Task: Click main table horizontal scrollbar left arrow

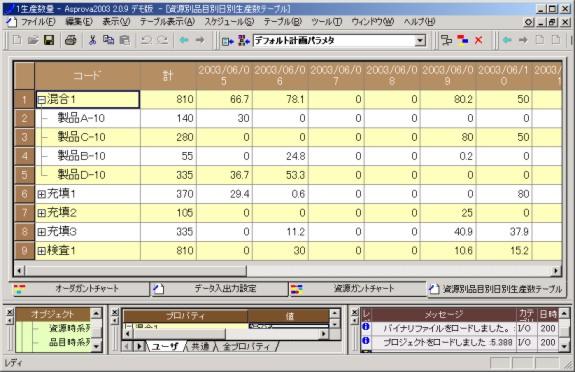Action: (19, 271)
